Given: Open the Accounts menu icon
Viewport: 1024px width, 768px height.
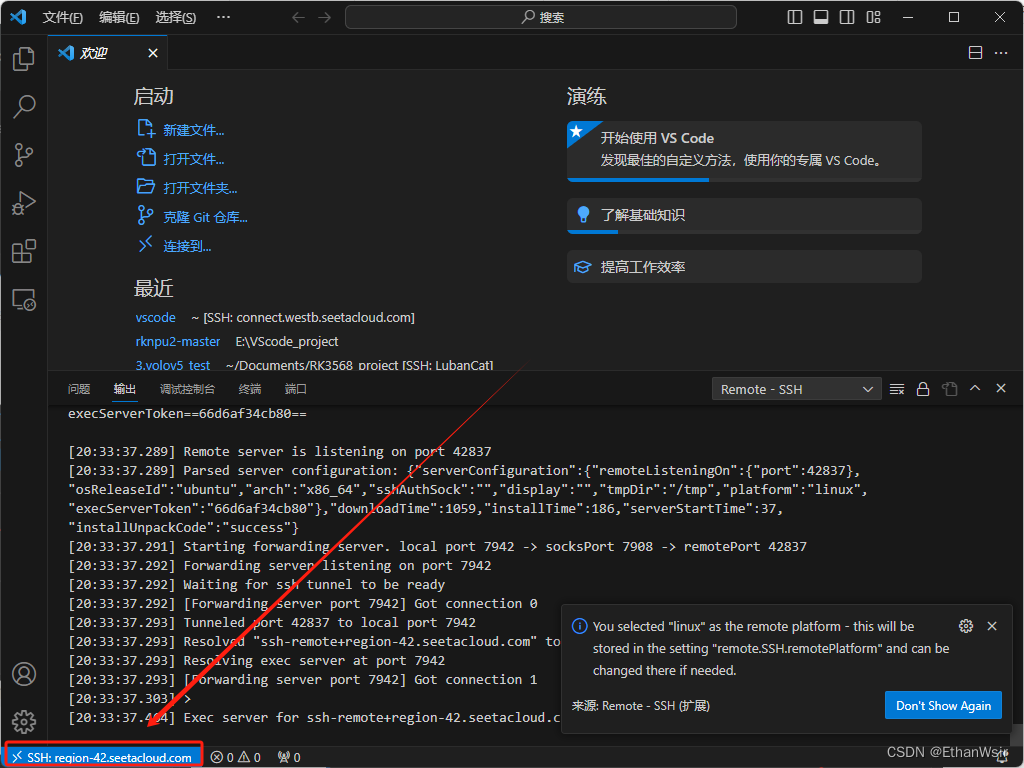Looking at the screenshot, I should click(24, 674).
